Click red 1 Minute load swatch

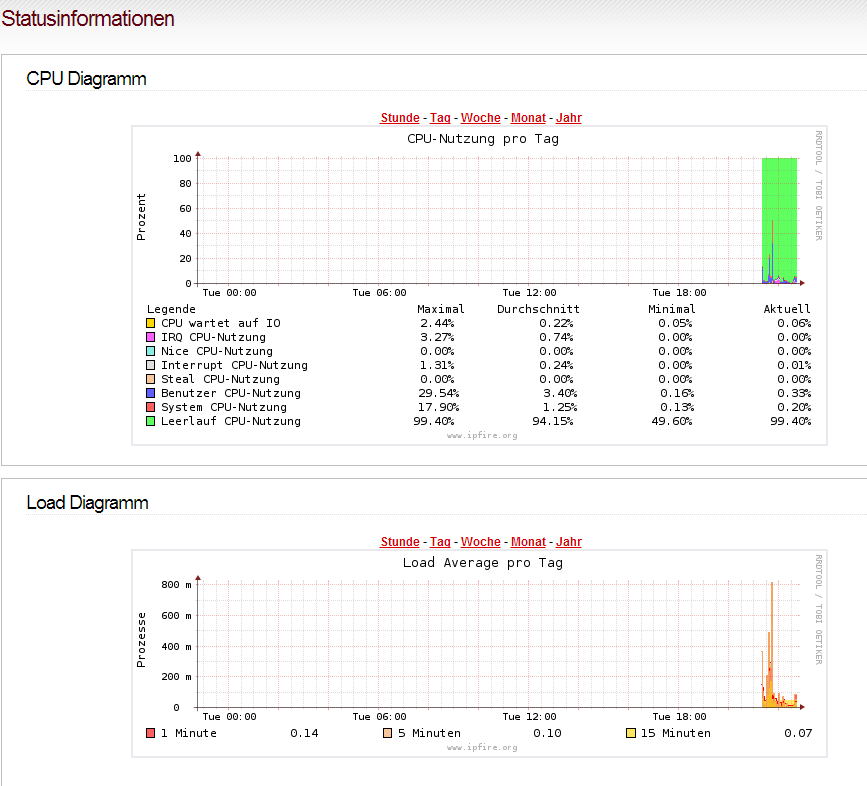[150, 733]
